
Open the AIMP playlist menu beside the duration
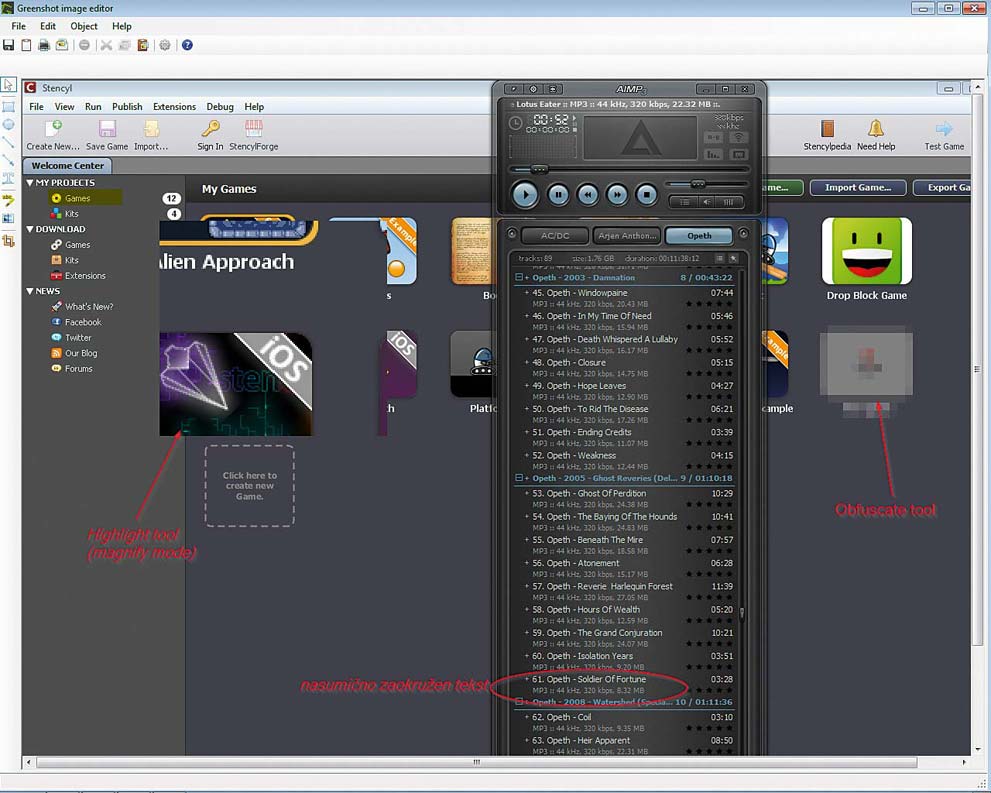pyautogui.click(x=720, y=258)
